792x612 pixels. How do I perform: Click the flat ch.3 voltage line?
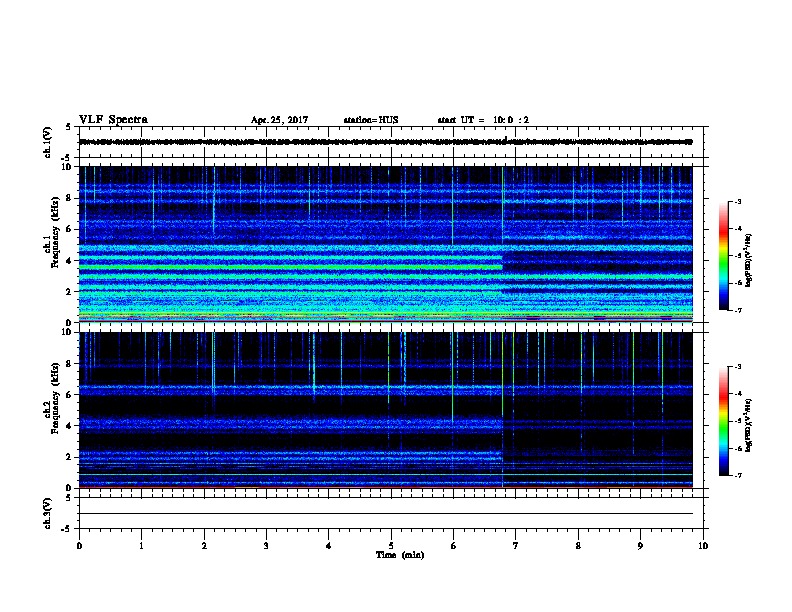(386, 514)
